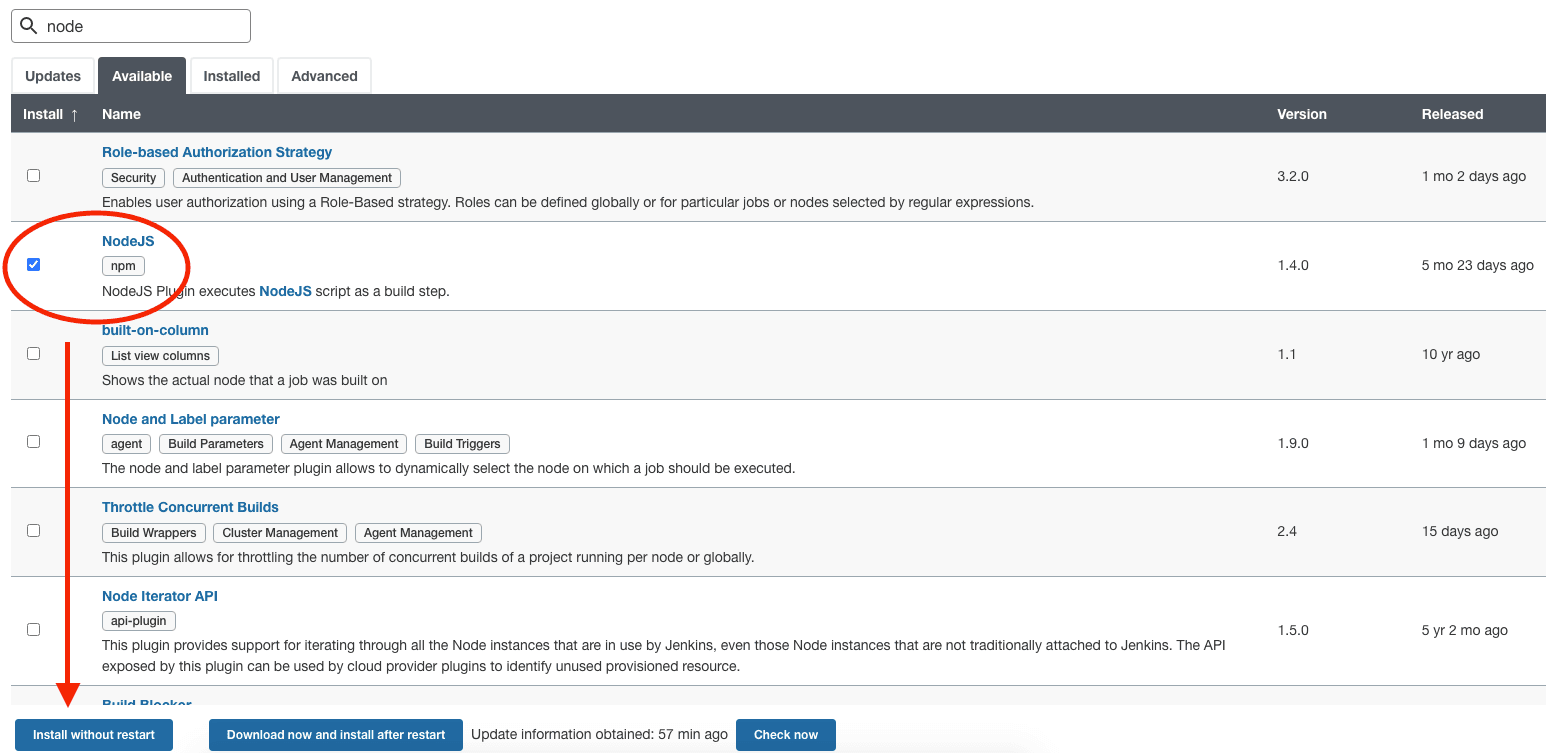Go to the Advanced tab
This screenshot has height=753, width=1555.
(x=324, y=76)
